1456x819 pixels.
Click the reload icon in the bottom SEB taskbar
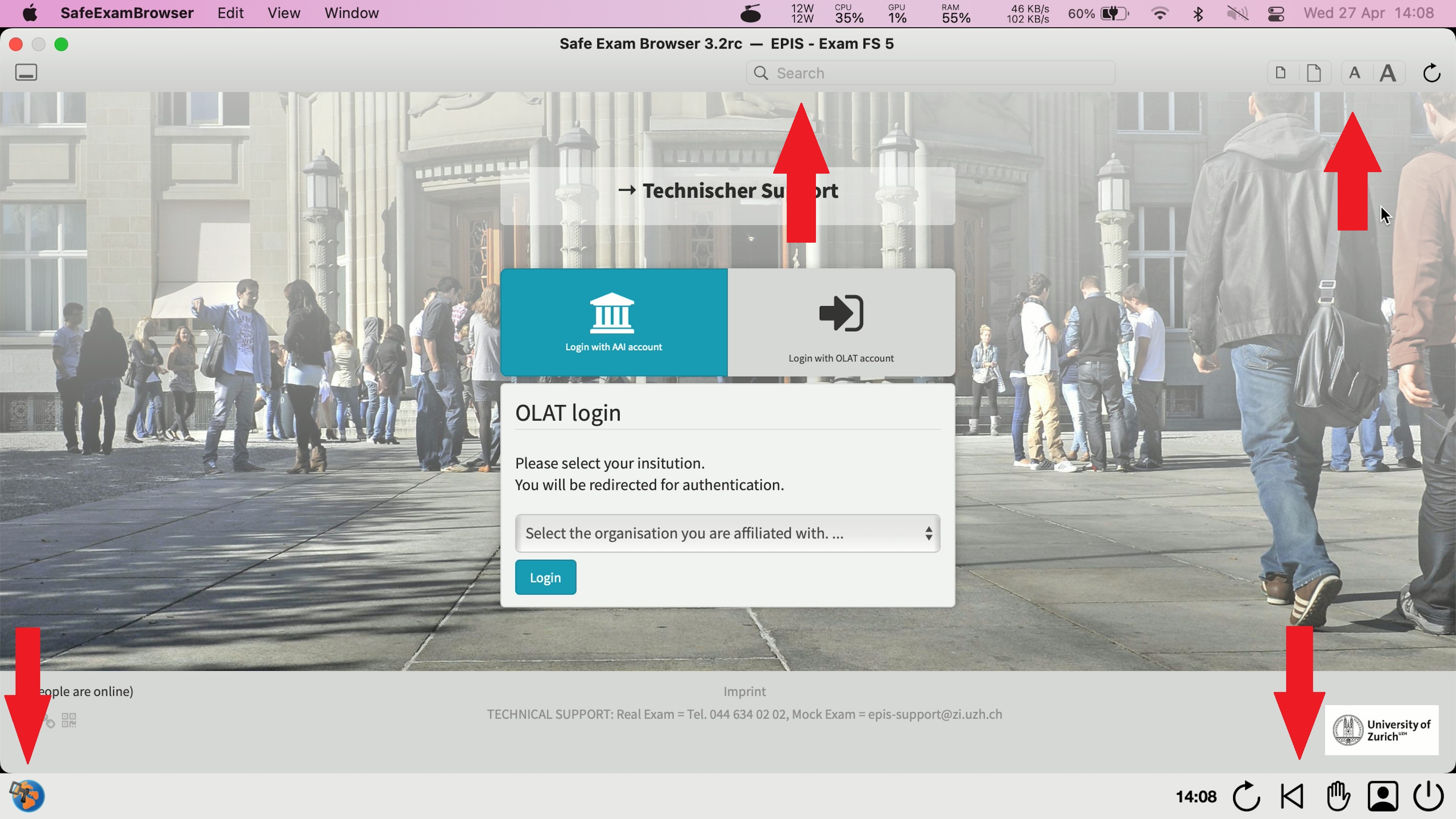[x=1246, y=796]
